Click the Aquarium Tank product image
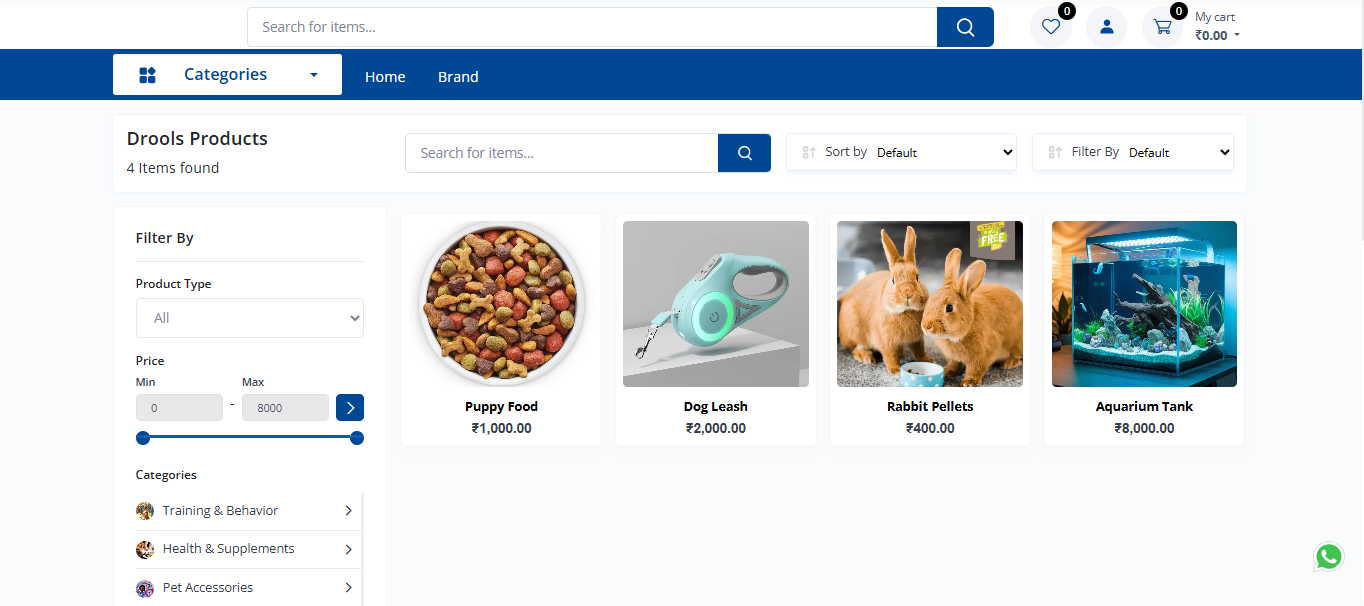This screenshot has height=606, width=1364. tap(1144, 304)
